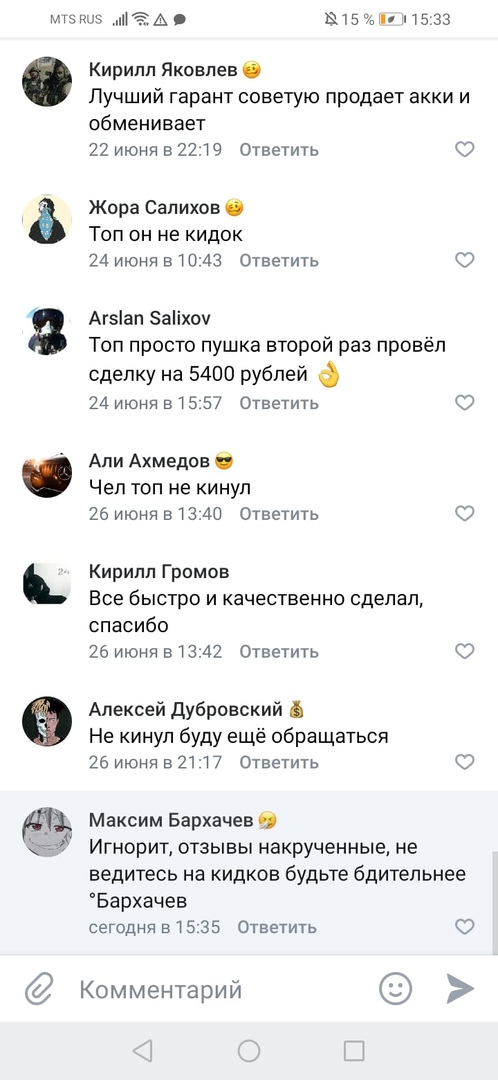This screenshot has width=498, height=1080.
Task: Like Алексей Дубровский's comment heart
Action: tap(465, 762)
